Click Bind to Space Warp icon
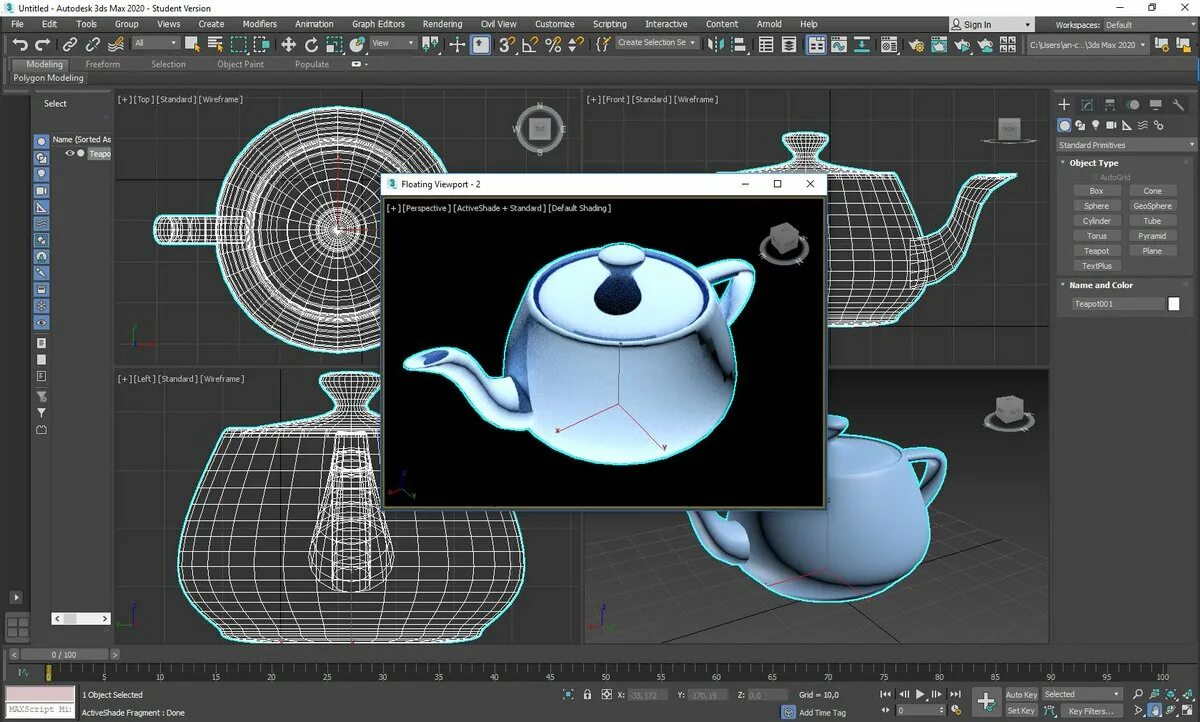The height and width of the screenshot is (722, 1200). pyautogui.click(x=116, y=44)
